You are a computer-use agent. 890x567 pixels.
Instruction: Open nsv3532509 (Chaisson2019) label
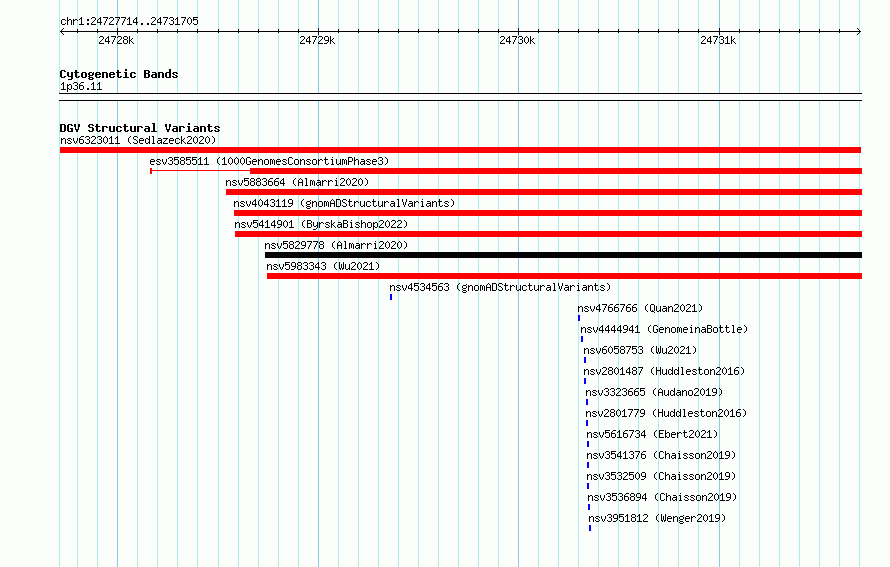pos(661,476)
